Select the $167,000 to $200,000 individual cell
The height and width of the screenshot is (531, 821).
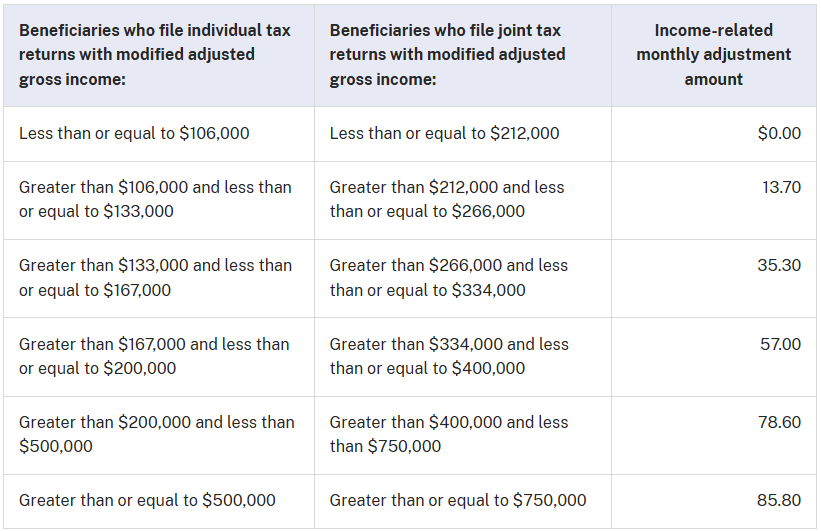point(154,356)
